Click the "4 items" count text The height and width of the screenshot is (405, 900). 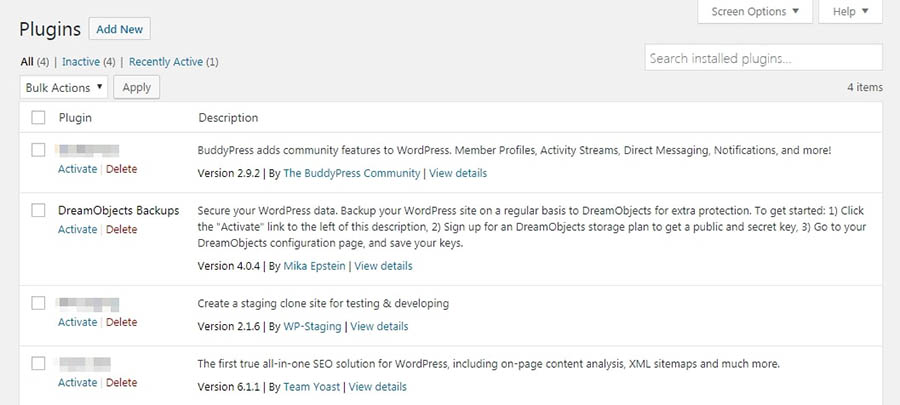[865, 87]
